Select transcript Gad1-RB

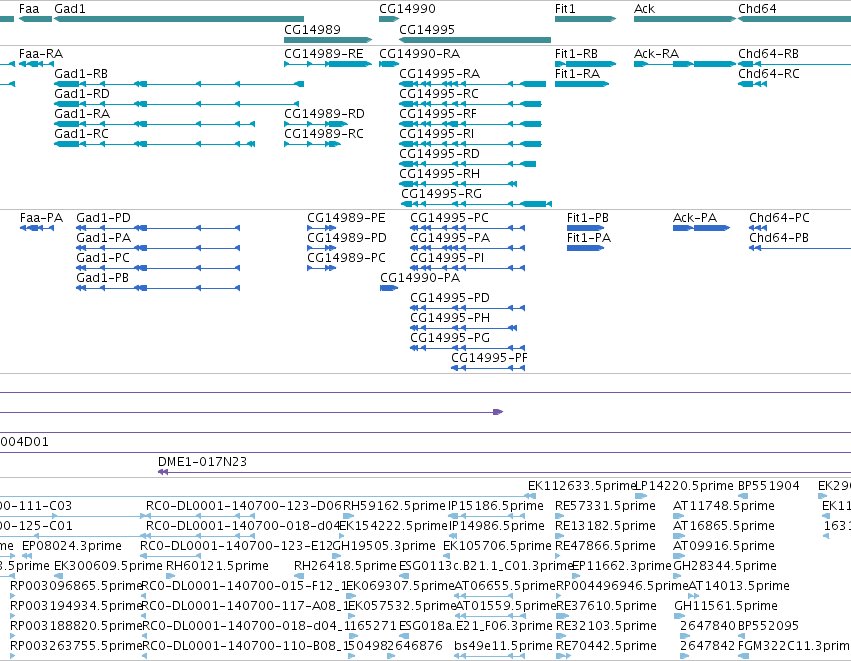click(179, 84)
